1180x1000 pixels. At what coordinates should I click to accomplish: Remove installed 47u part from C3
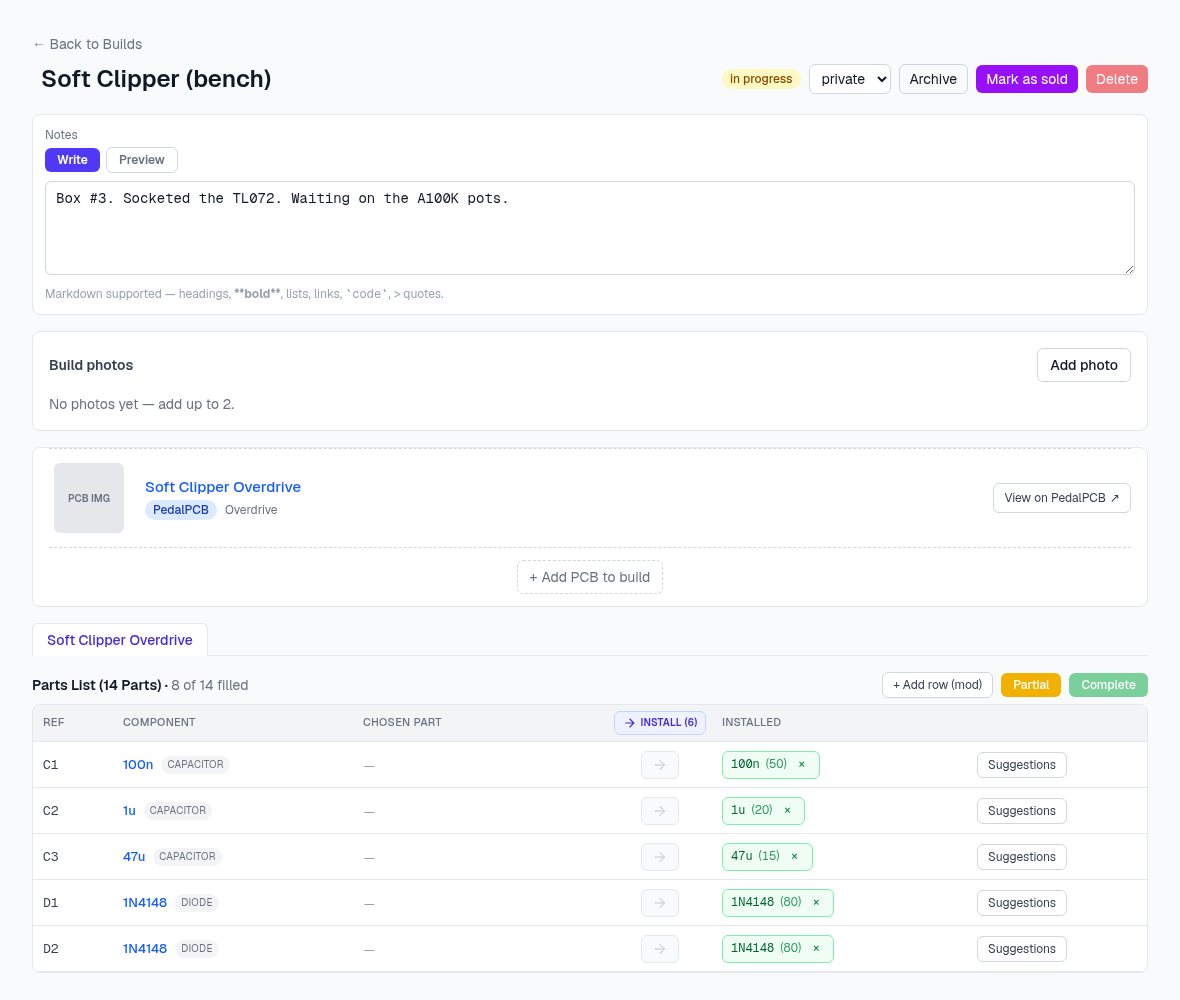pos(794,856)
